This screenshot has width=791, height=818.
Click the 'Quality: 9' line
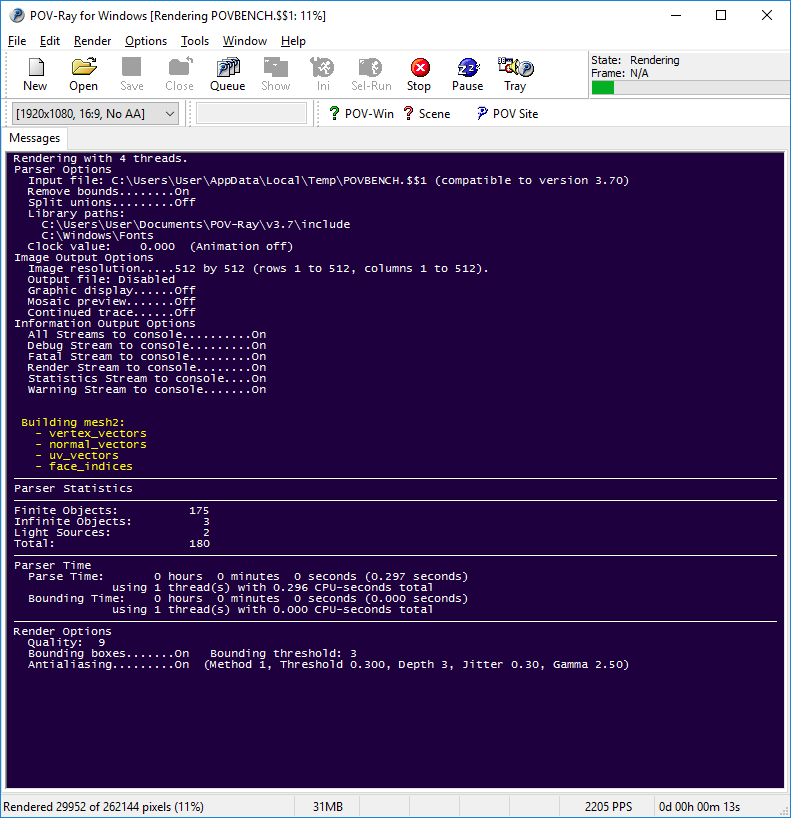(66, 642)
